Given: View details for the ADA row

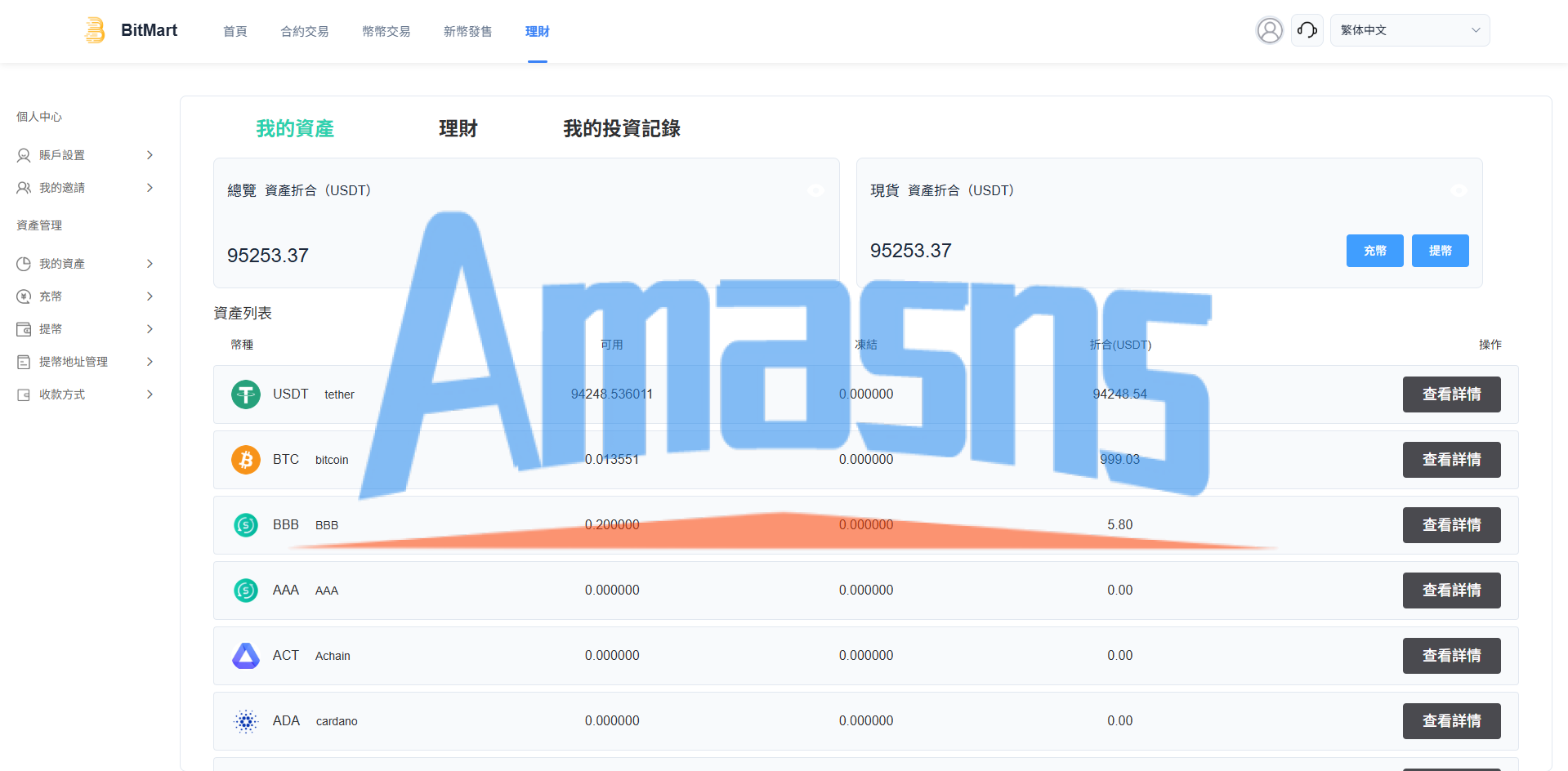Looking at the screenshot, I should click(x=1452, y=721).
